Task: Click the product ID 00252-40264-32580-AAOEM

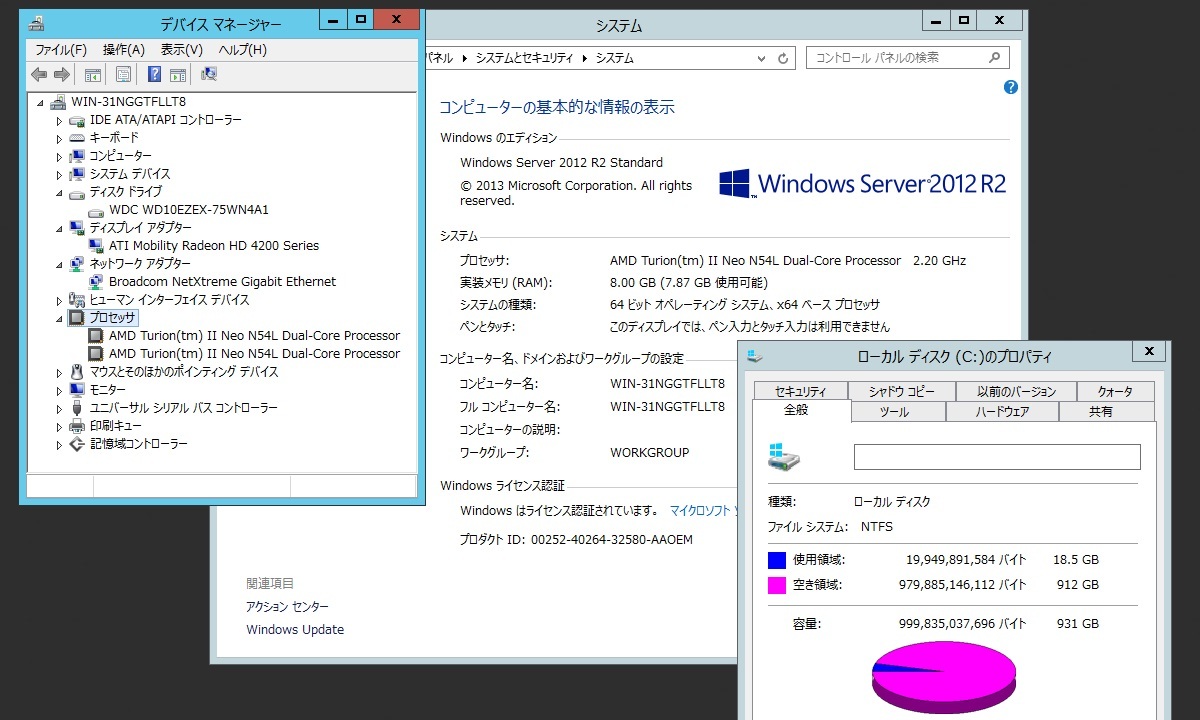Action: click(612, 540)
